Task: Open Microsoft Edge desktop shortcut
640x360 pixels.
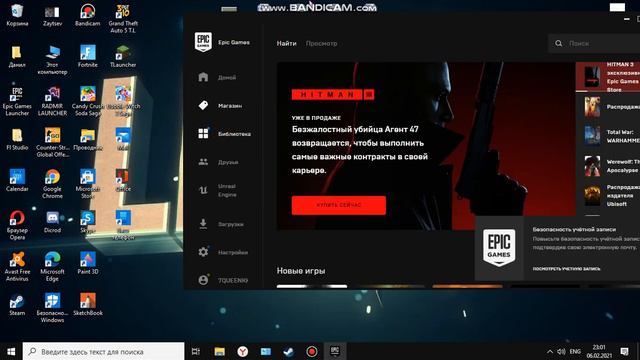Action: point(52,267)
